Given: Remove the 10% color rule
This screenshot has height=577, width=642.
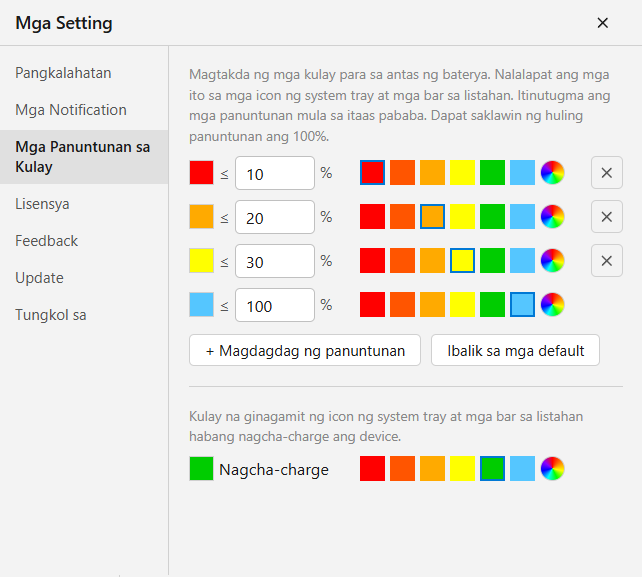Looking at the screenshot, I should tap(607, 172).
